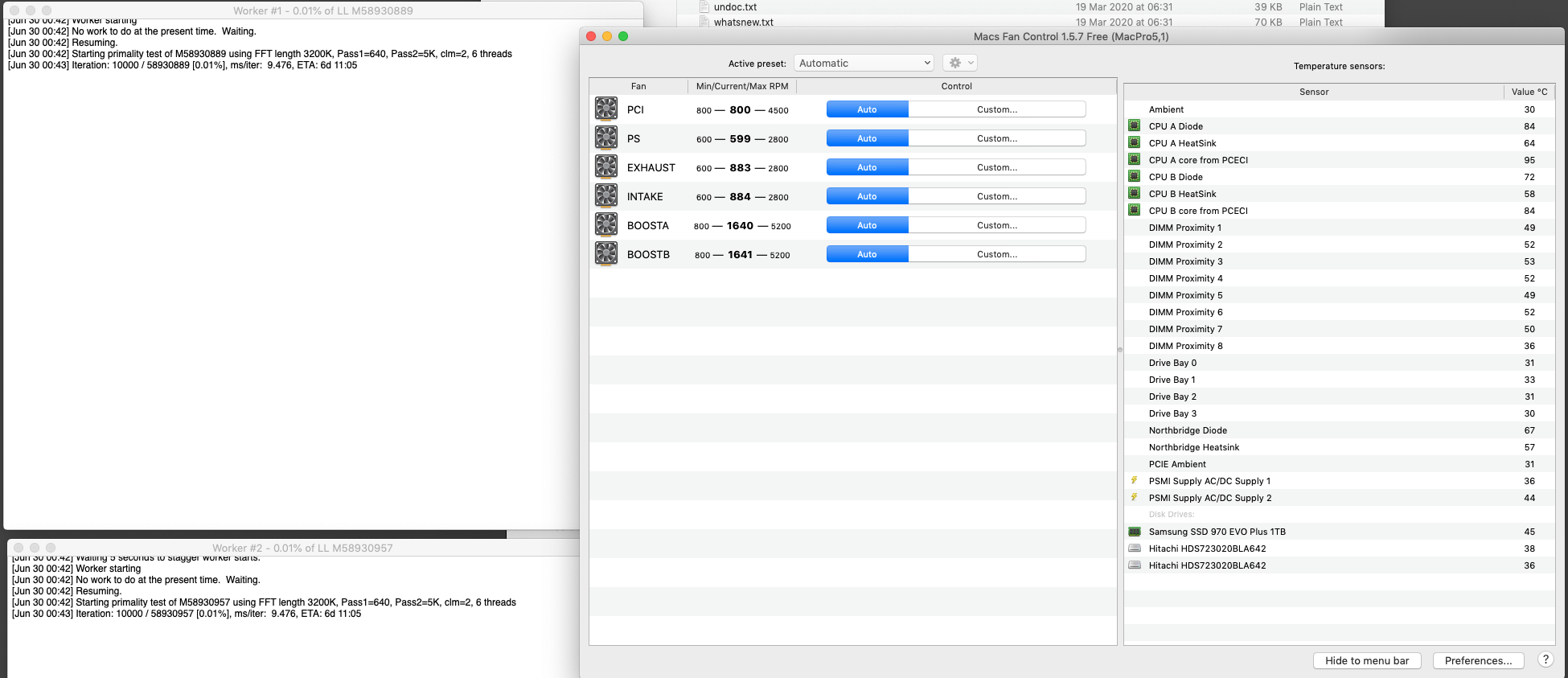Click the CPU A Diode chip icon
The image size is (1568, 678).
[1135, 125]
